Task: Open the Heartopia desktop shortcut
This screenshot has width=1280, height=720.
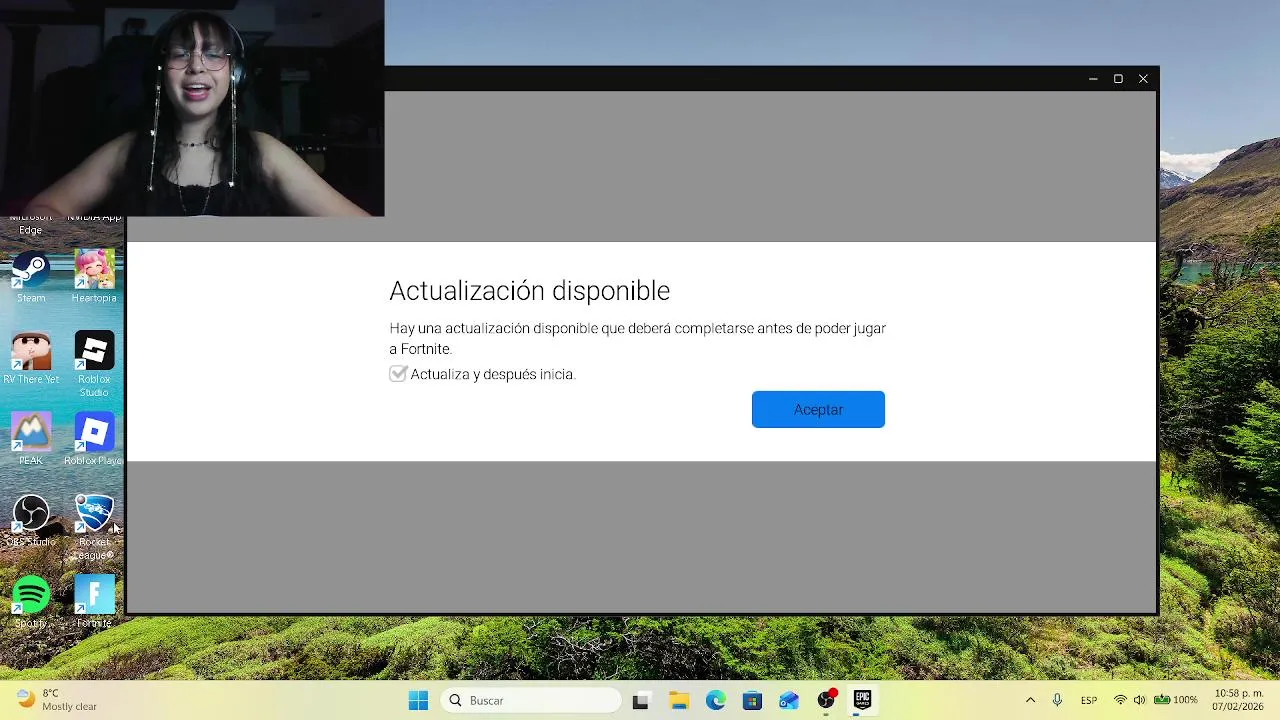Action: [94, 277]
